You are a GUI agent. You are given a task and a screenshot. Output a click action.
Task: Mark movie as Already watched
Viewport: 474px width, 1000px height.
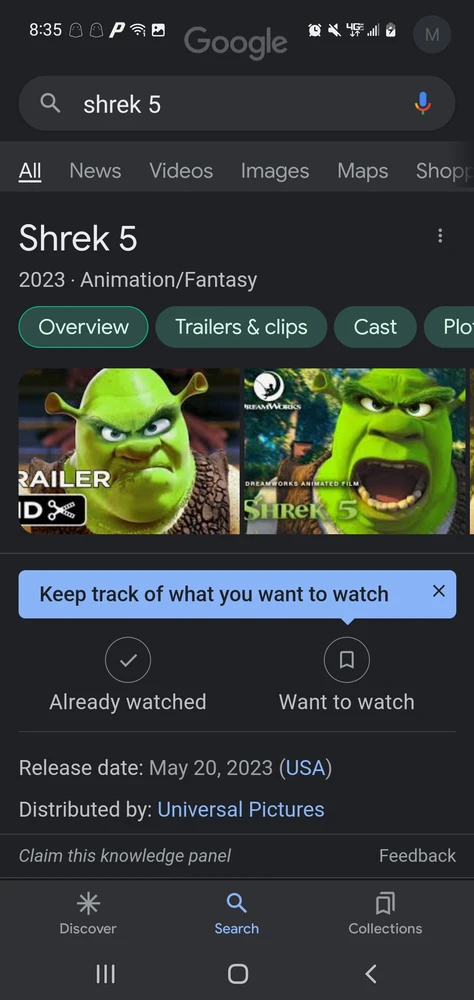(128, 674)
